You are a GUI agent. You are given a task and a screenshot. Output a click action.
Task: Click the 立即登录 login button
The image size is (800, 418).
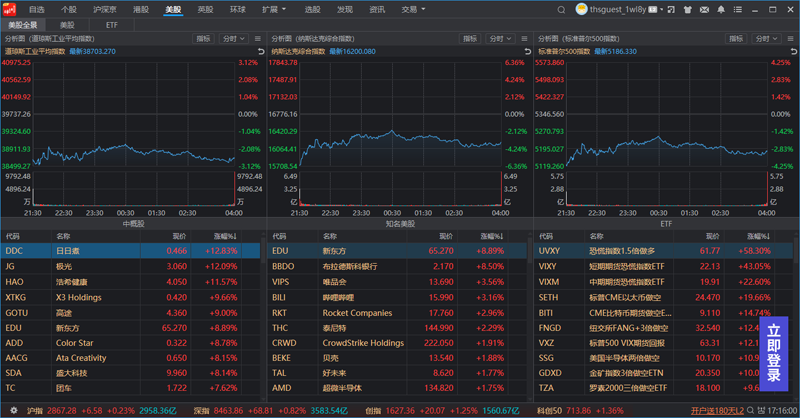pos(774,353)
